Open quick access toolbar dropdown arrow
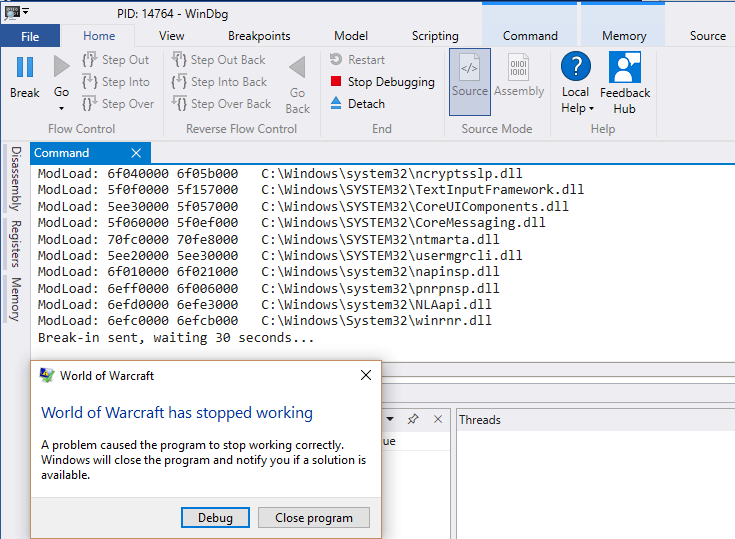 click(26, 11)
